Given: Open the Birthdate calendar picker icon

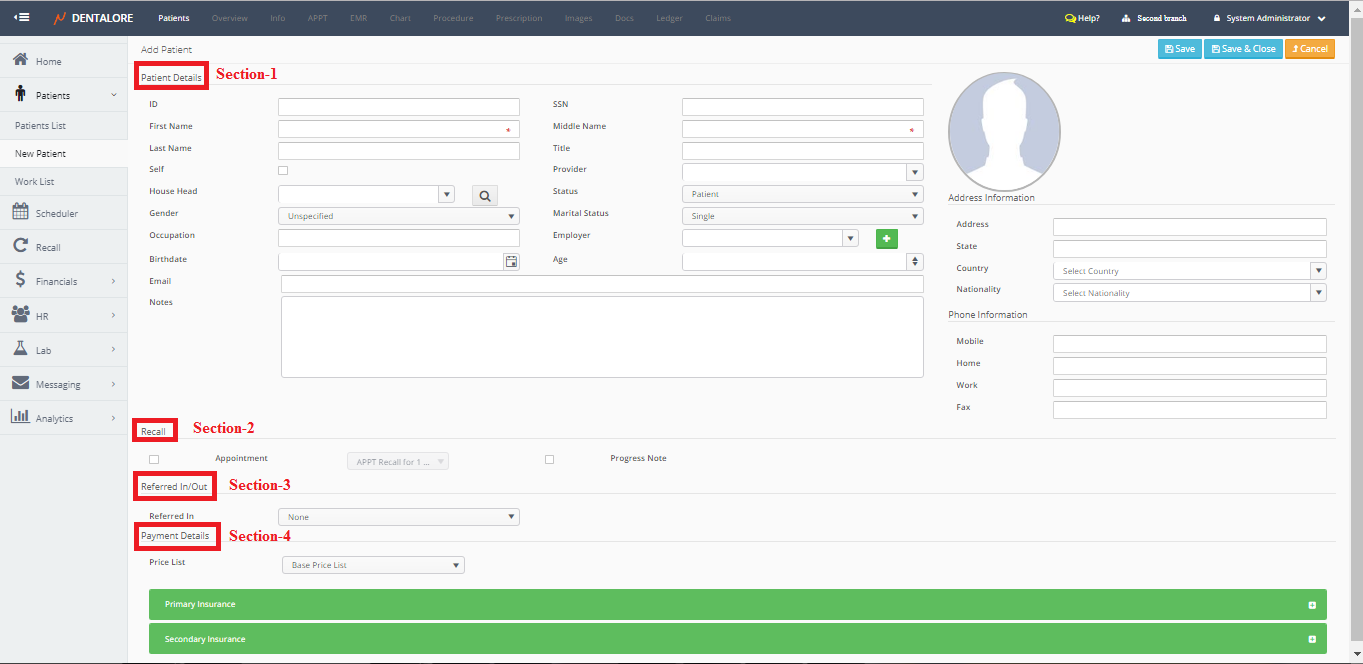Looking at the screenshot, I should tap(511, 261).
